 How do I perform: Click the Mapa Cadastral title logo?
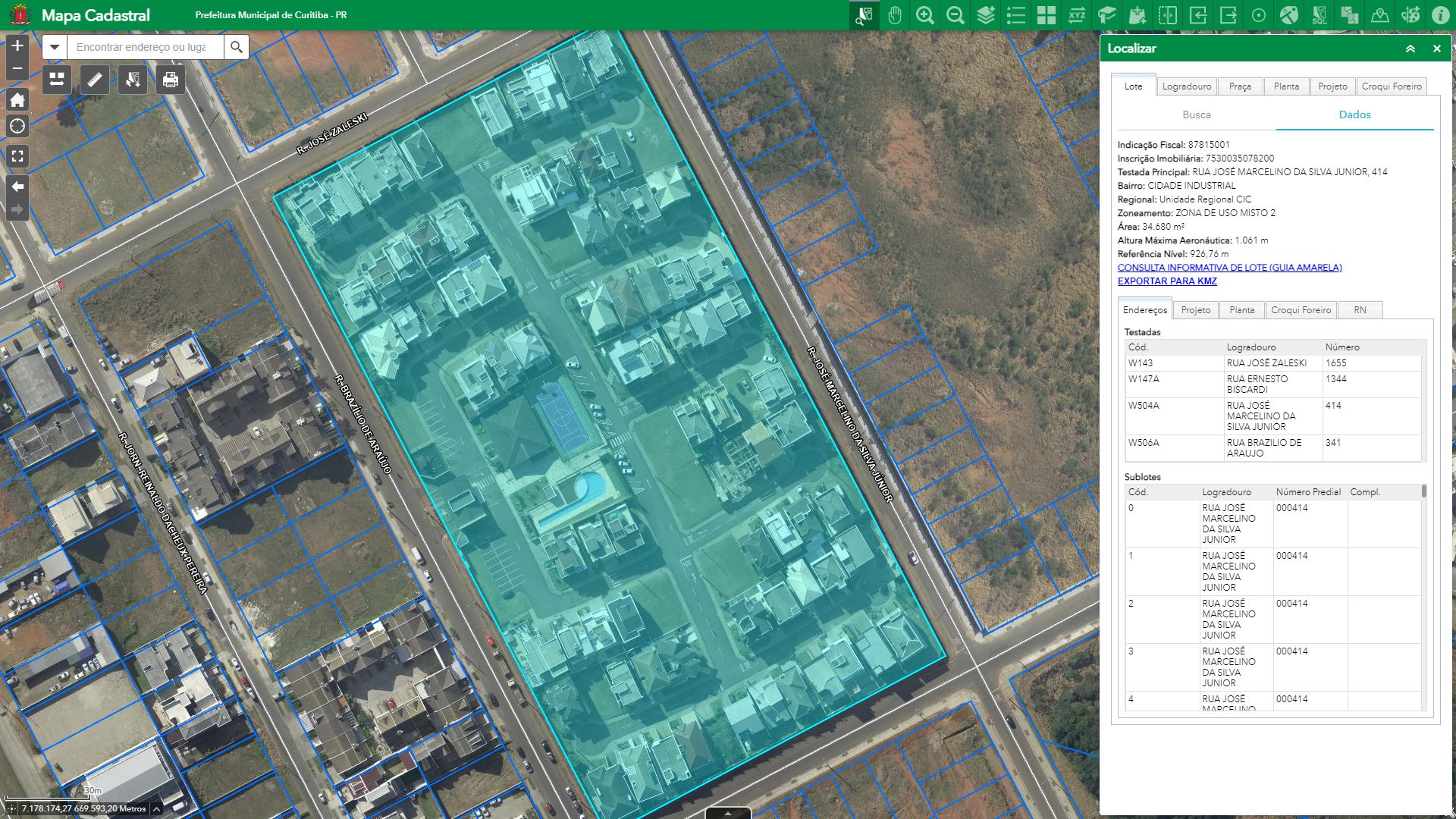pos(20,15)
